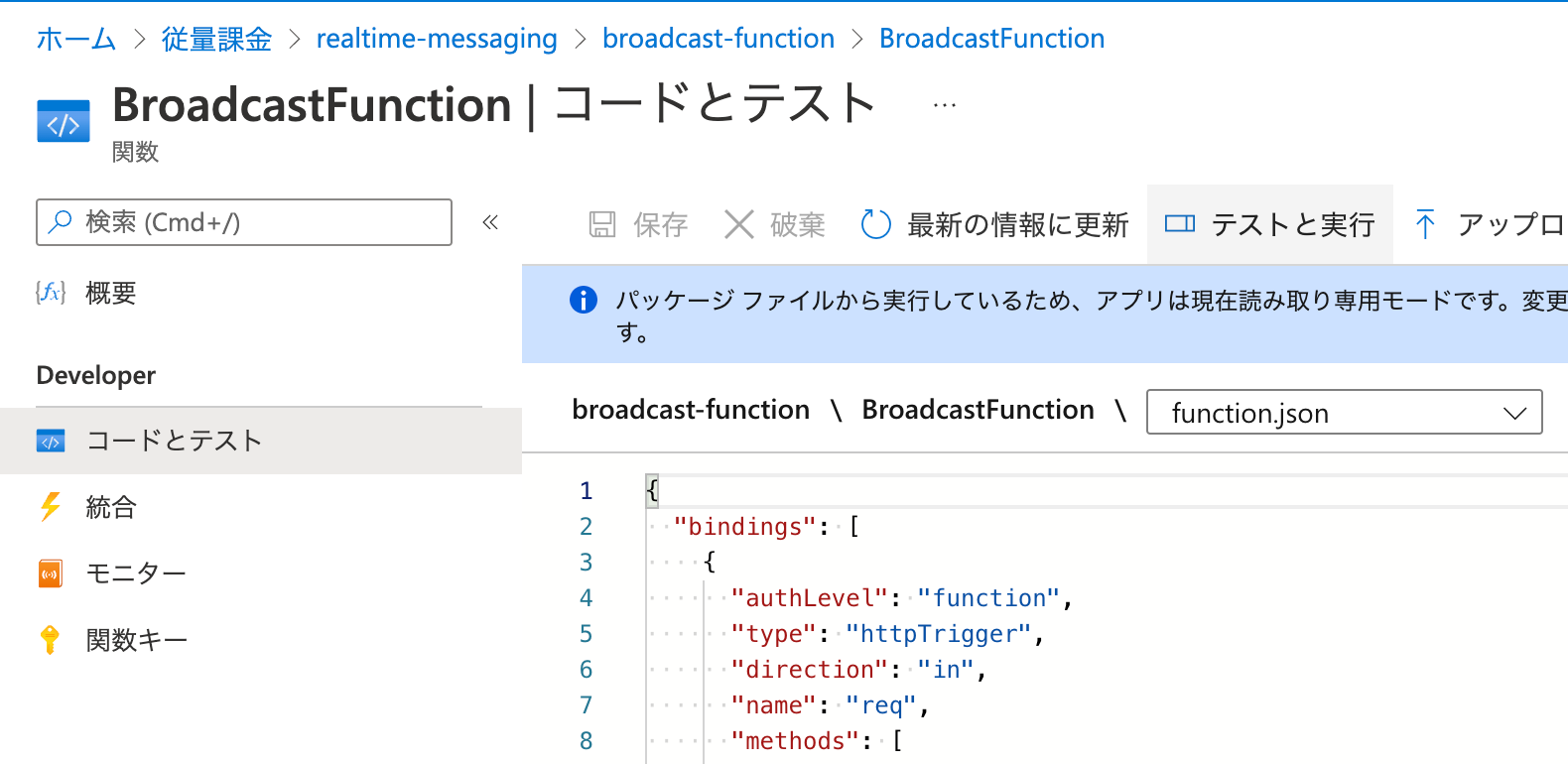Click the BroadcastFunction code icon in header
The height and width of the screenshot is (764, 1568).
(x=63, y=123)
